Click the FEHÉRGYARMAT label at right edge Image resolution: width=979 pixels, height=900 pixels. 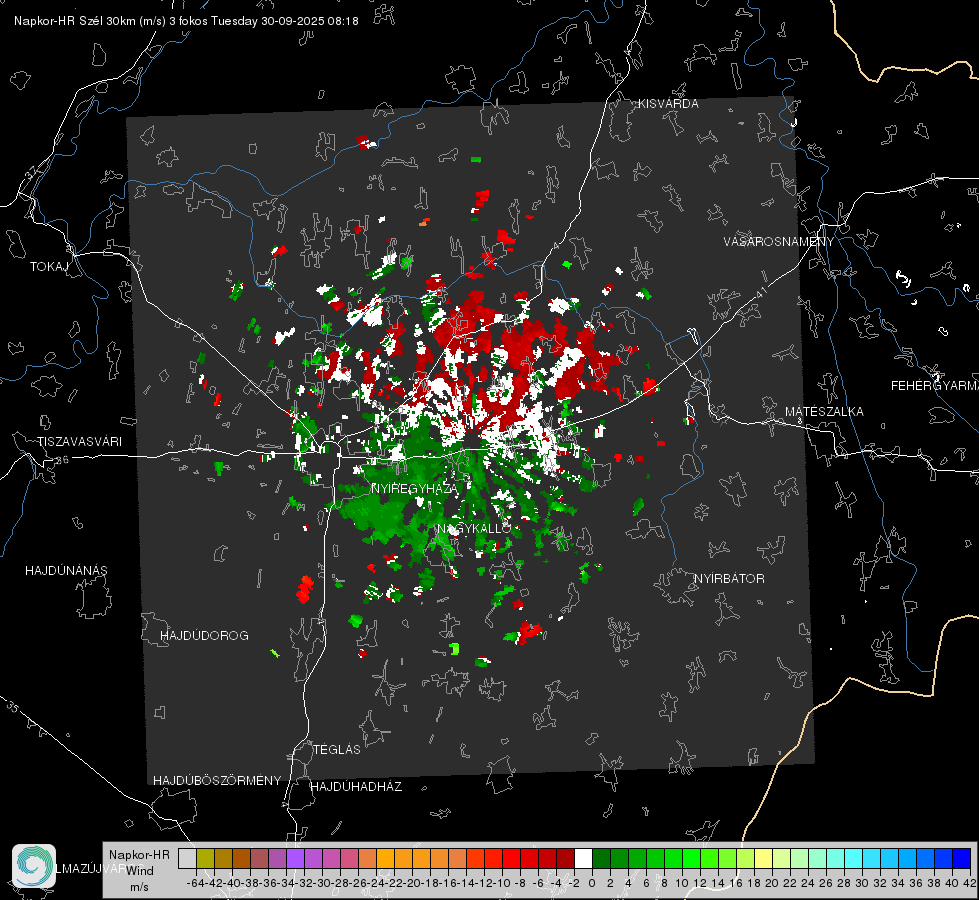click(x=935, y=386)
